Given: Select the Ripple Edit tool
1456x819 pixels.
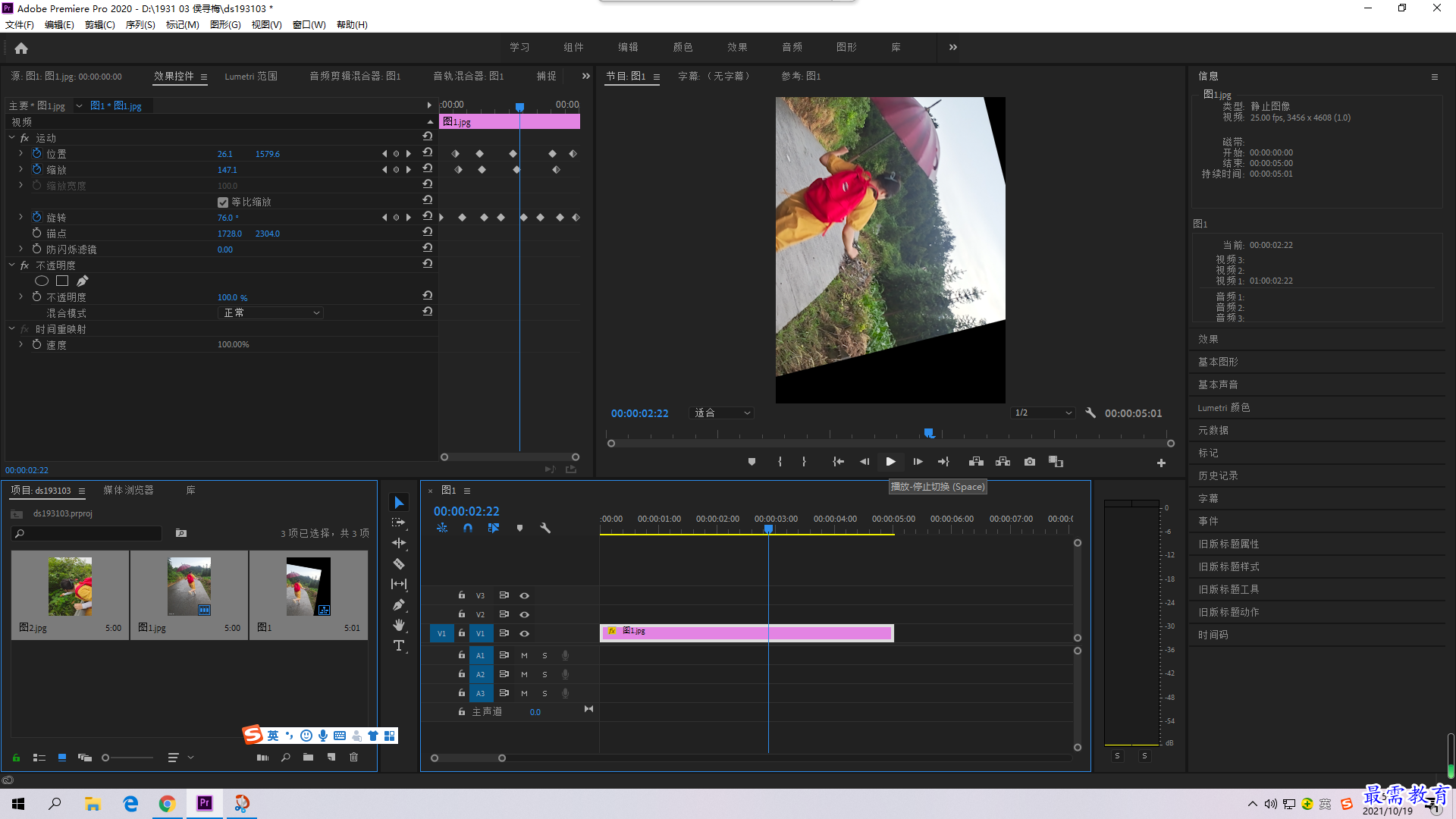Looking at the screenshot, I should pos(399,543).
